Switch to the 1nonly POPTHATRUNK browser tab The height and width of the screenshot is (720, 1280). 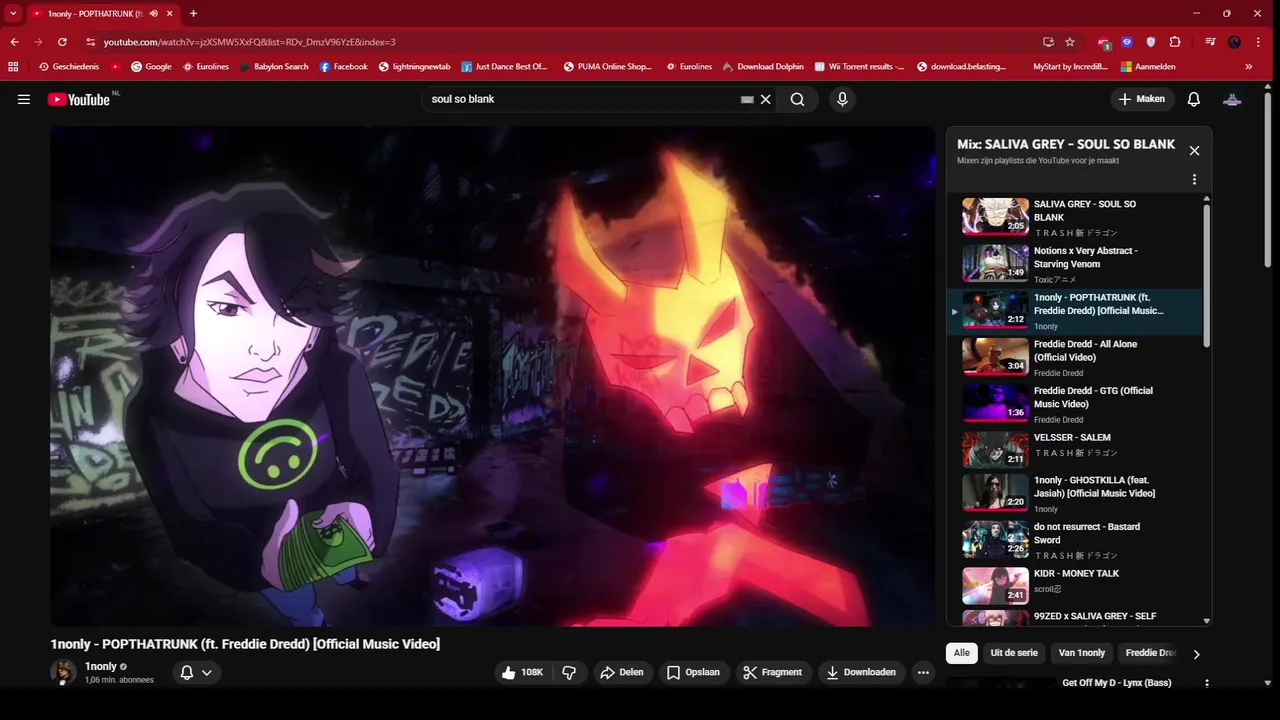click(103, 13)
